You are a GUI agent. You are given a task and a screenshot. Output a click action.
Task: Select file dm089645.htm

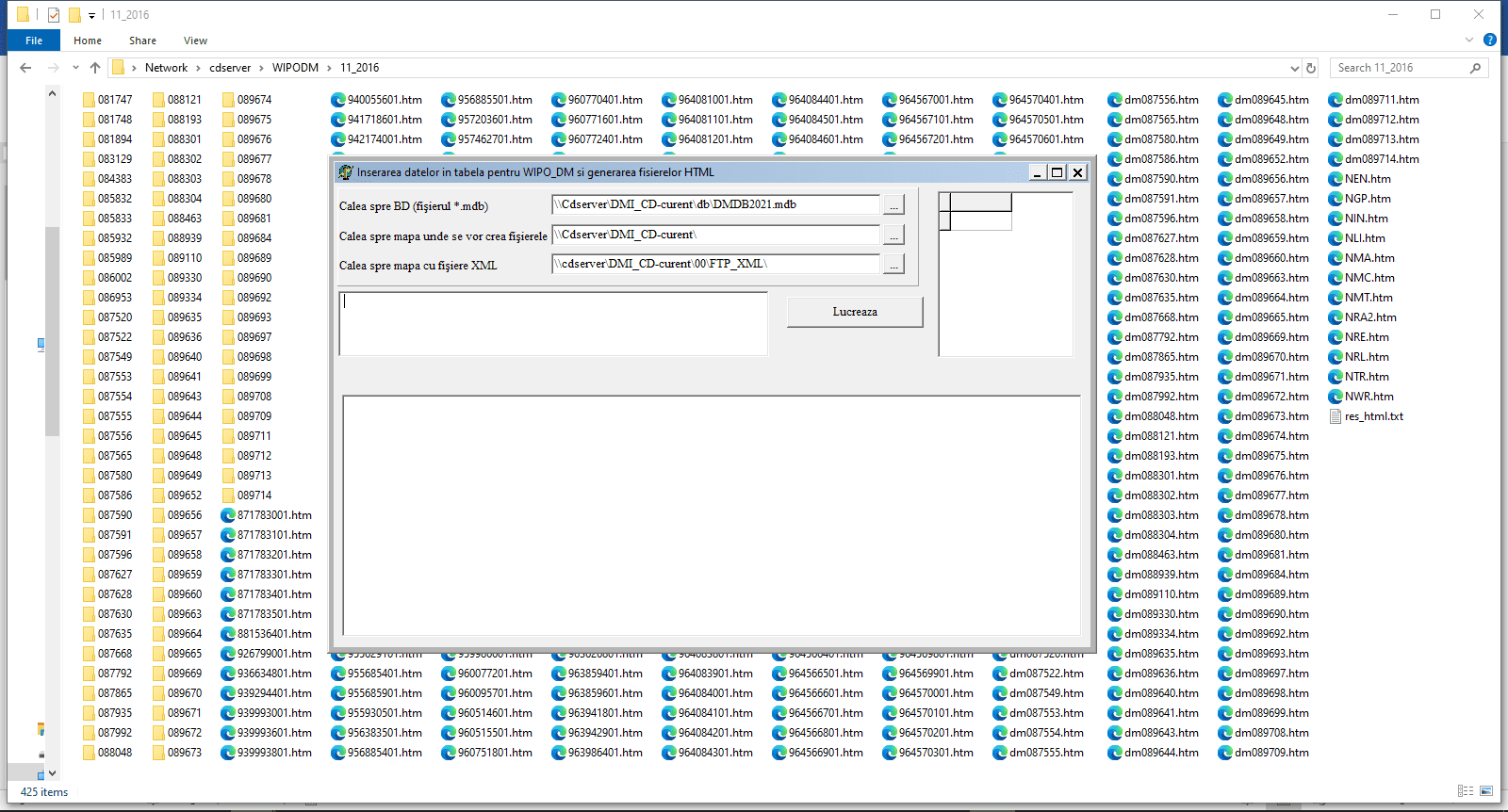[x=1263, y=100]
